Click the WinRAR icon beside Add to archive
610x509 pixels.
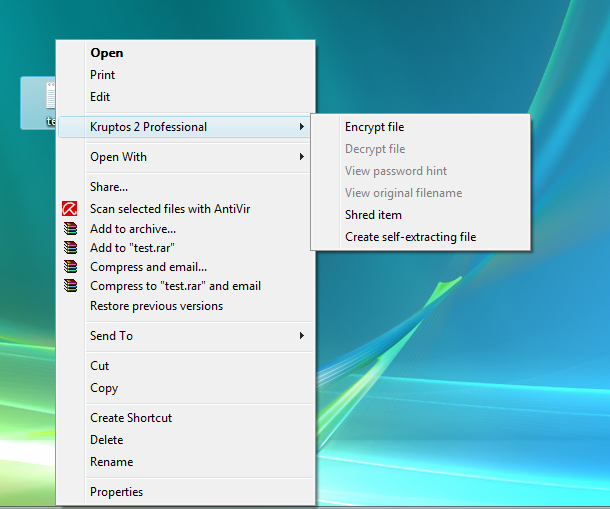click(x=70, y=228)
